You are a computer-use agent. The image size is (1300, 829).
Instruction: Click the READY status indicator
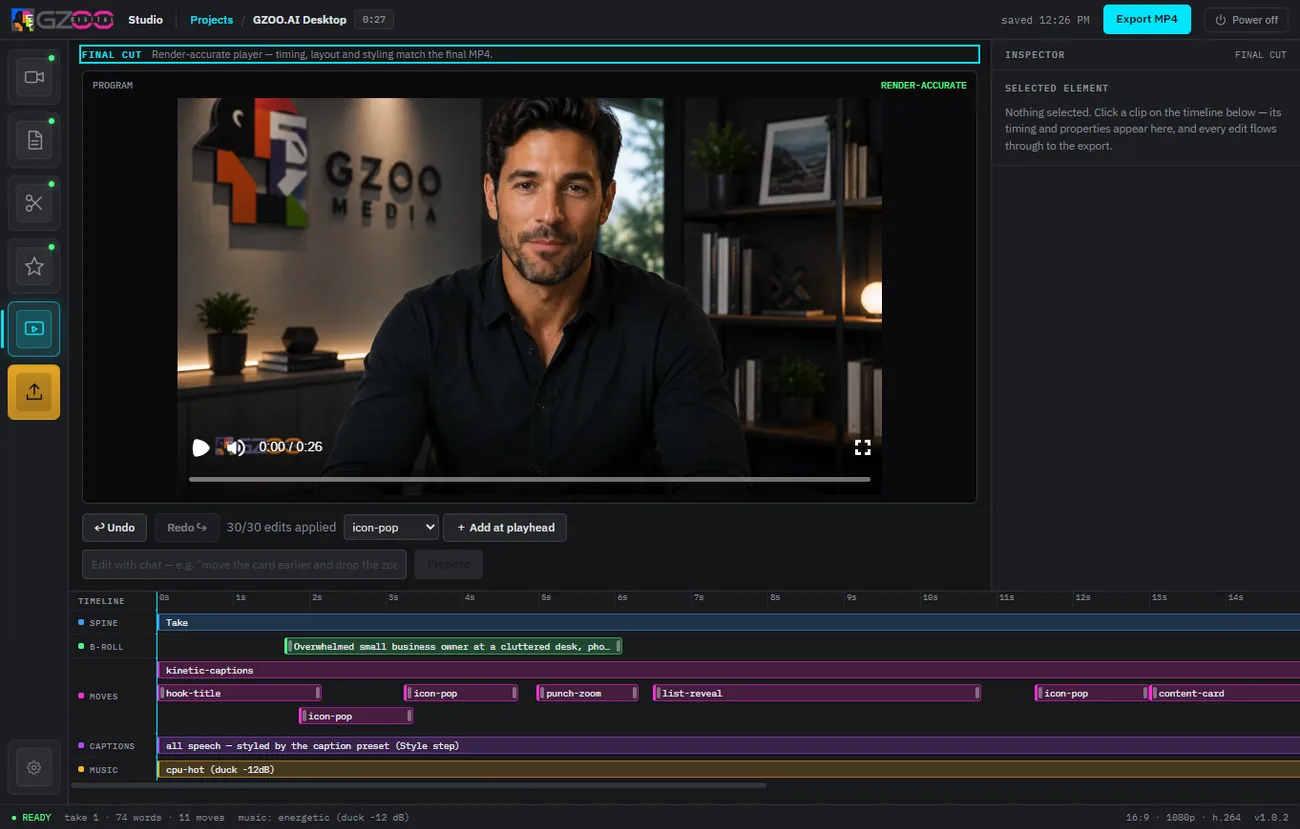pos(31,817)
